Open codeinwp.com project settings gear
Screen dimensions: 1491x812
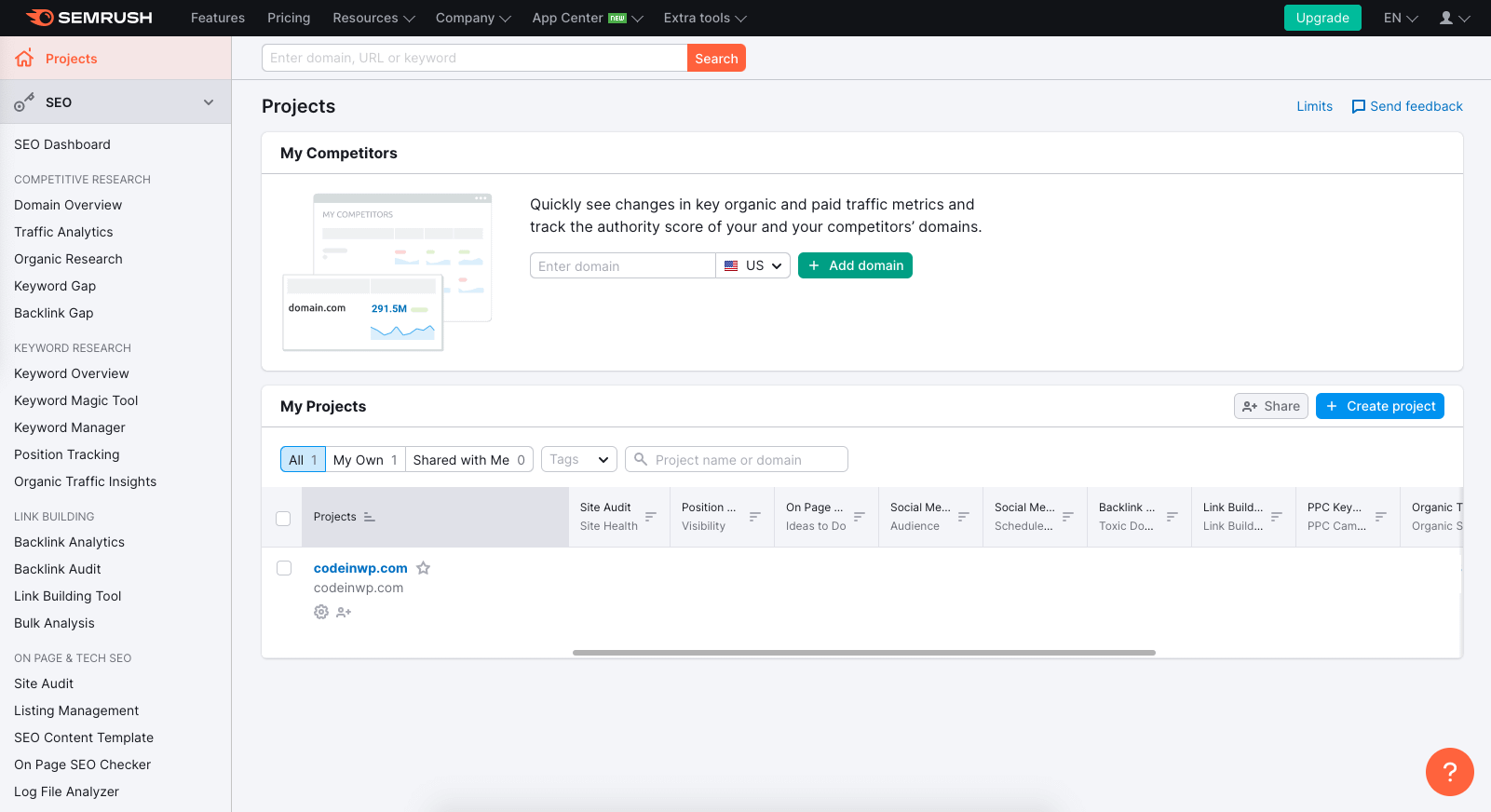pyautogui.click(x=321, y=612)
